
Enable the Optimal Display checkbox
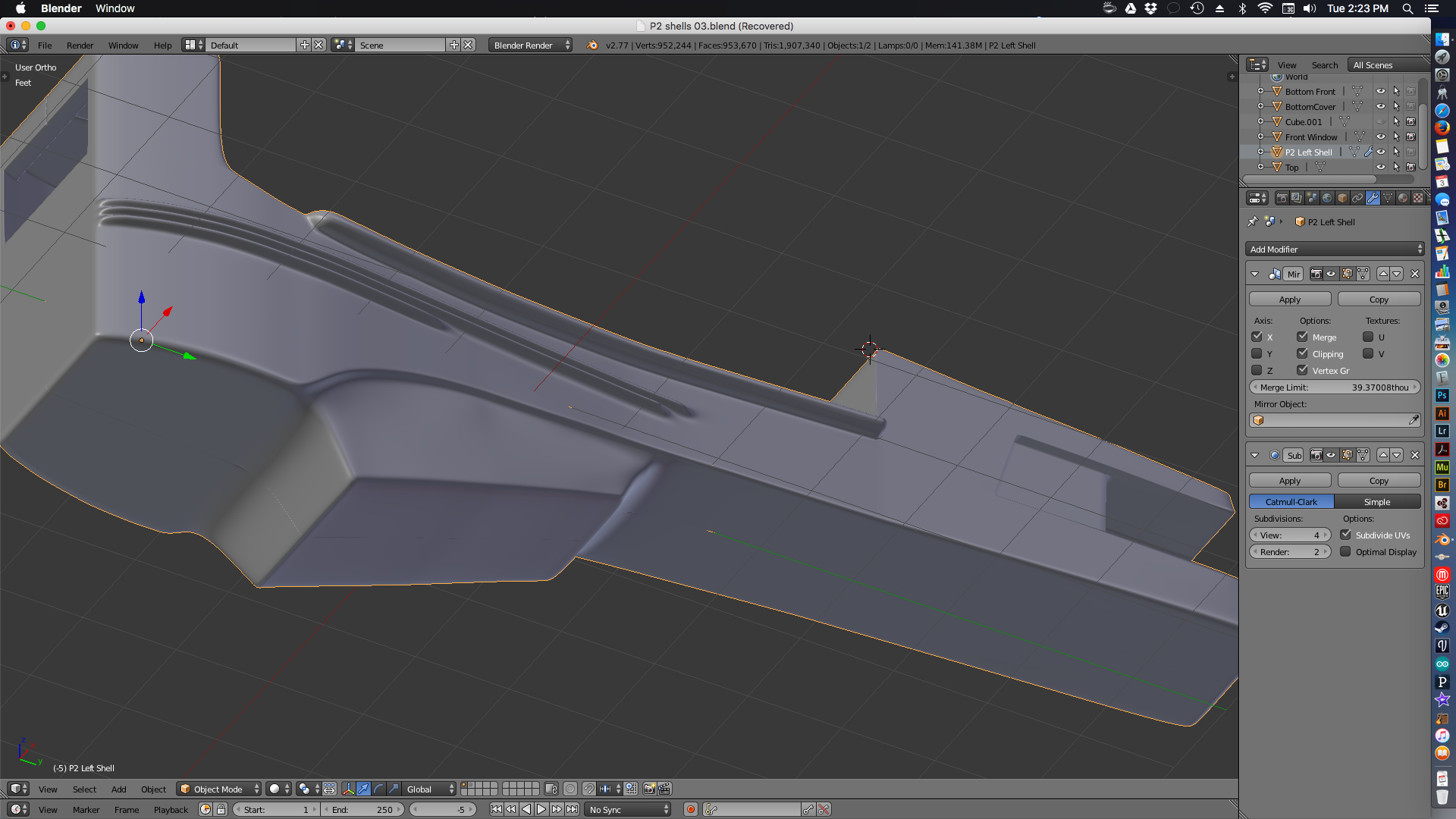[1345, 551]
